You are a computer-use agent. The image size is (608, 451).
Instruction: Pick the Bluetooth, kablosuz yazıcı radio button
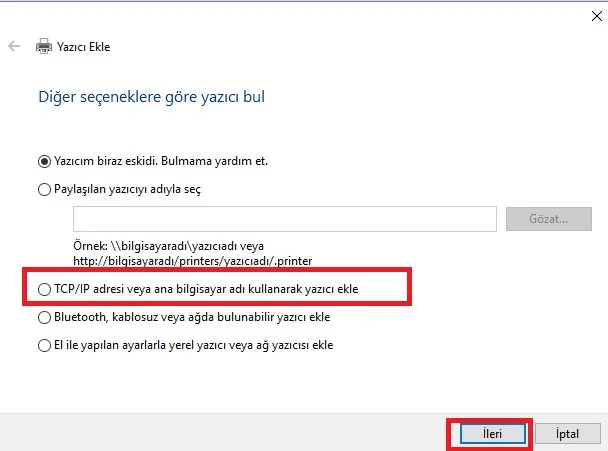coord(43,317)
